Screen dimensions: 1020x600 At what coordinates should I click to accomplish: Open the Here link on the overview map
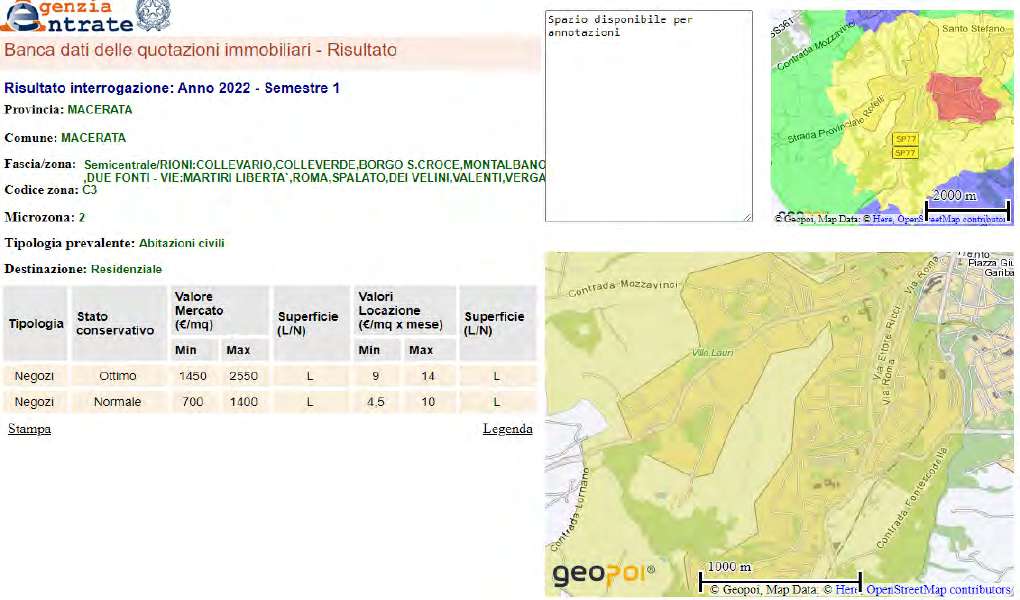[x=880, y=218]
